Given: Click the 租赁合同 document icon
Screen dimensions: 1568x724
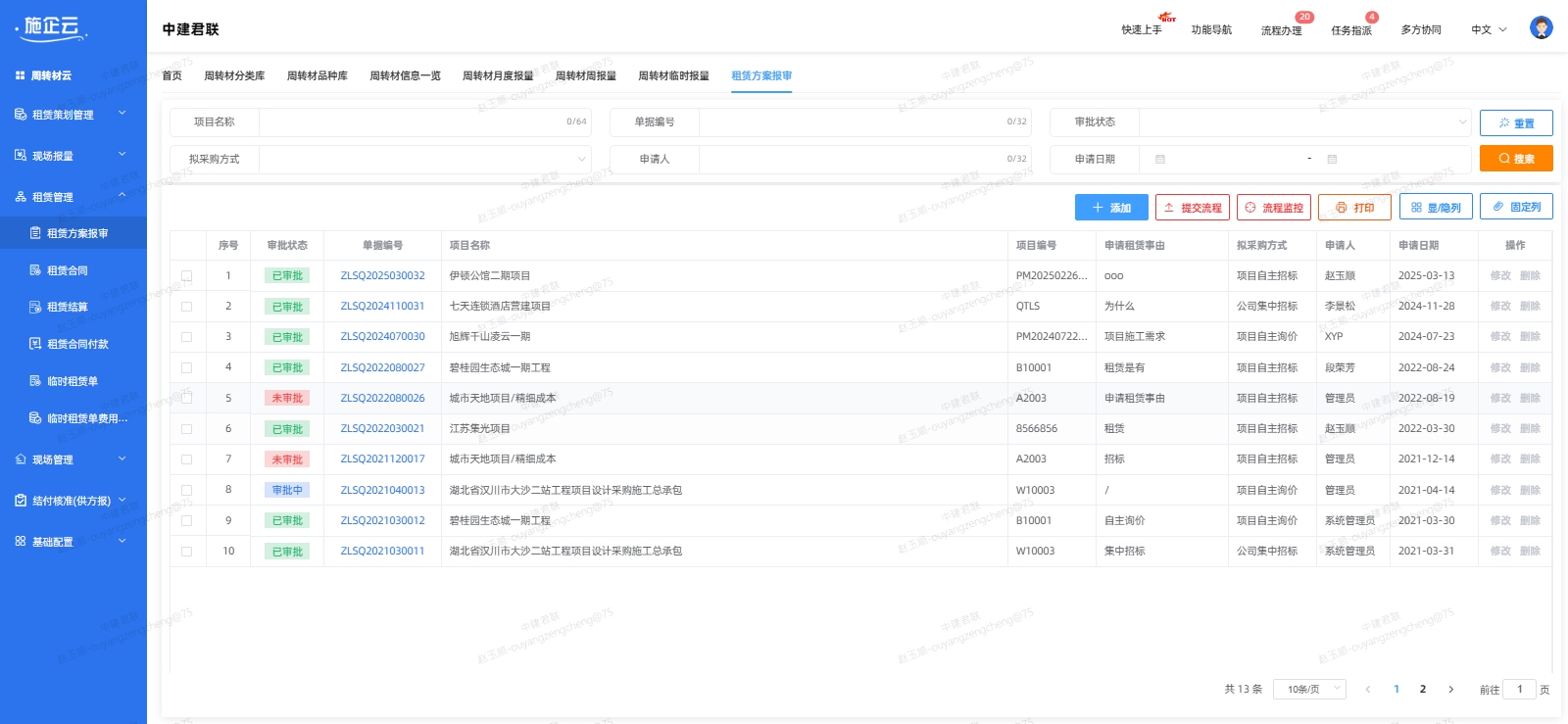Looking at the screenshot, I should pos(35,270).
